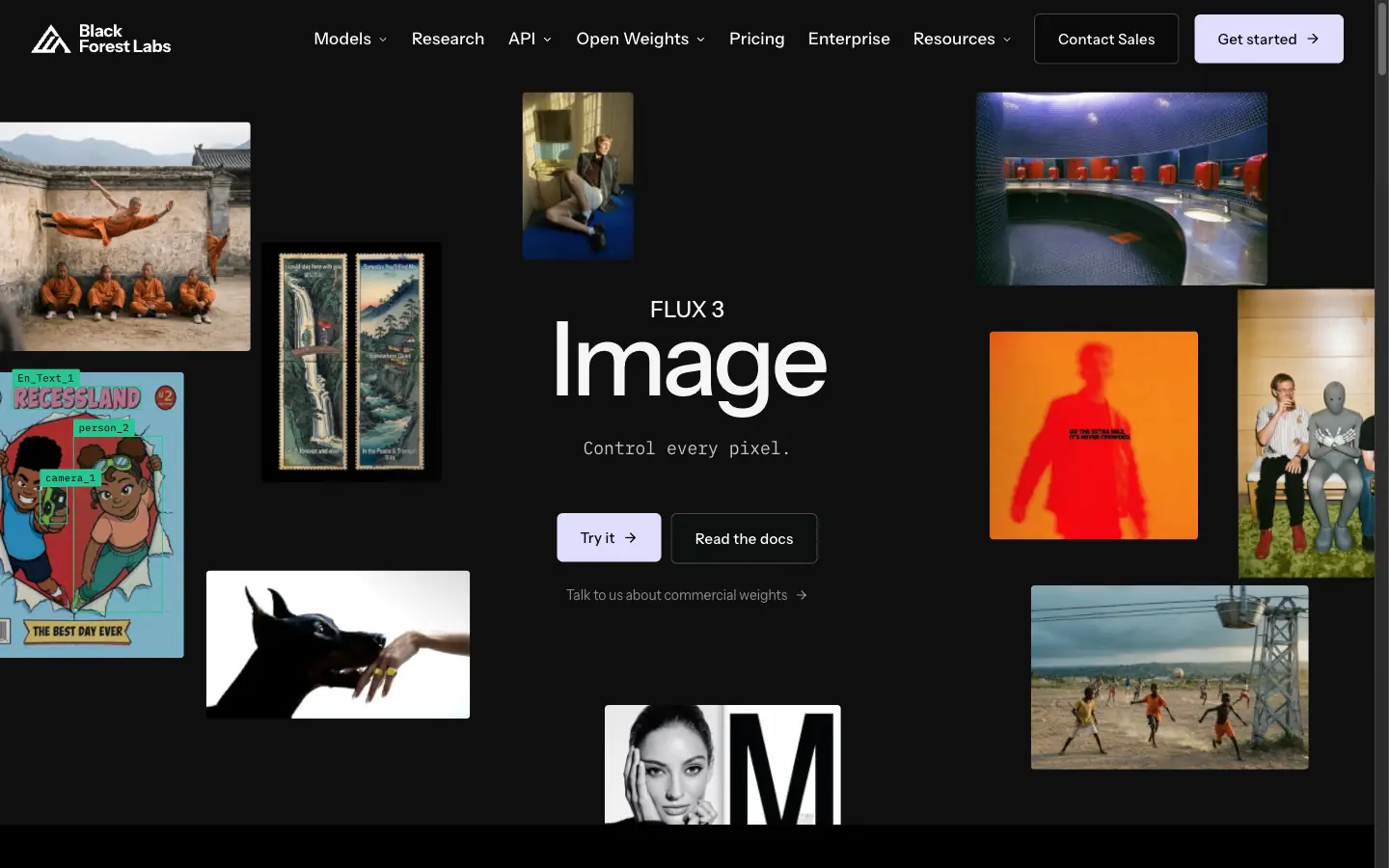The width and height of the screenshot is (1389, 868).
Task: Expand the Resources dropdown menu
Action: point(962,39)
